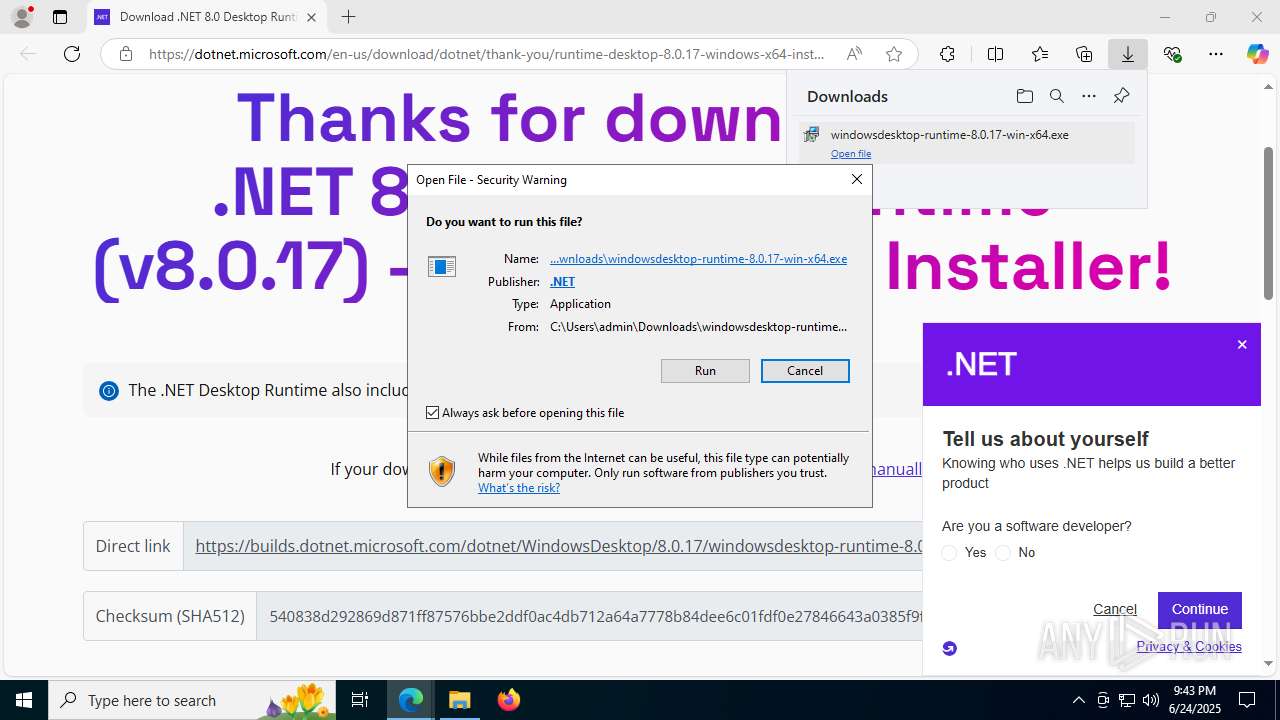Click the Read aloud icon
This screenshot has height=720, width=1280.
point(854,54)
